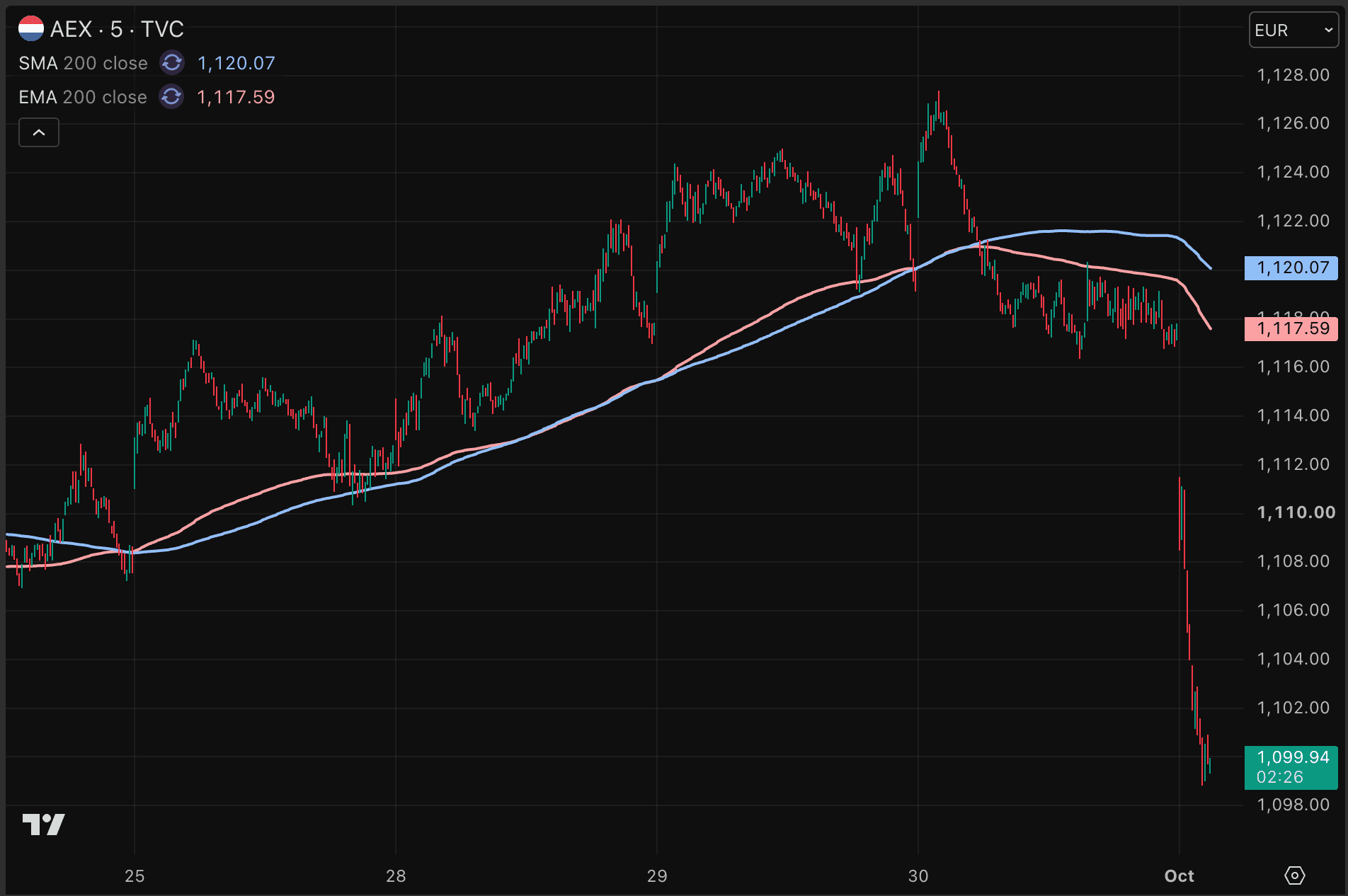Open the TradingView logo link
The height and width of the screenshot is (896, 1348).
(43, 825)
